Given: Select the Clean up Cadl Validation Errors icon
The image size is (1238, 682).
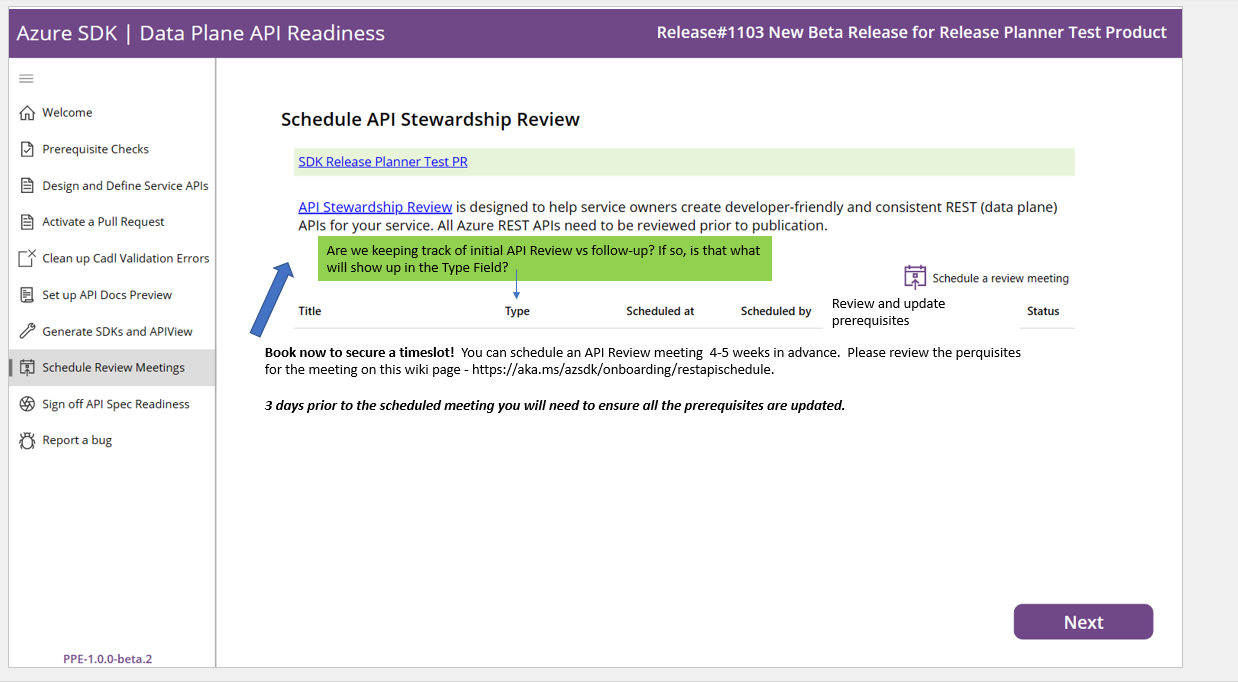Looking at the screenshot, I should pos(28,257).
